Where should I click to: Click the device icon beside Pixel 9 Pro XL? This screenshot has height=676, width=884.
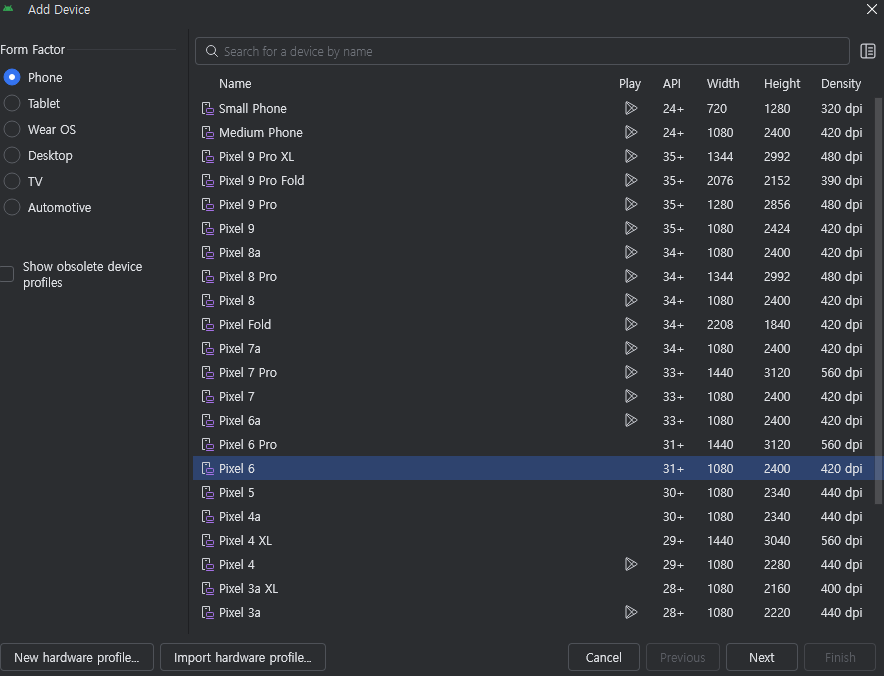207,156
